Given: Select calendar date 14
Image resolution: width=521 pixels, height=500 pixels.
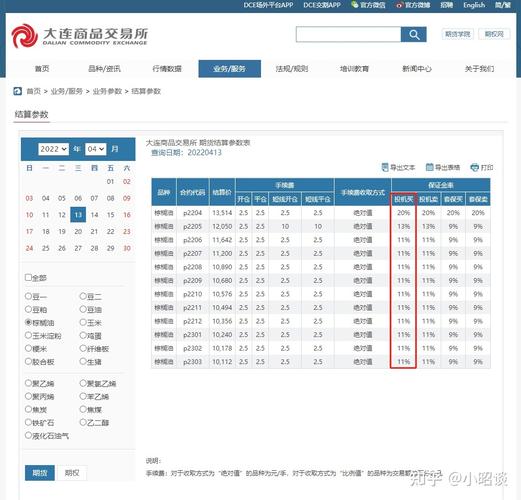Looking at the screenshot, I should pos(94,215).
